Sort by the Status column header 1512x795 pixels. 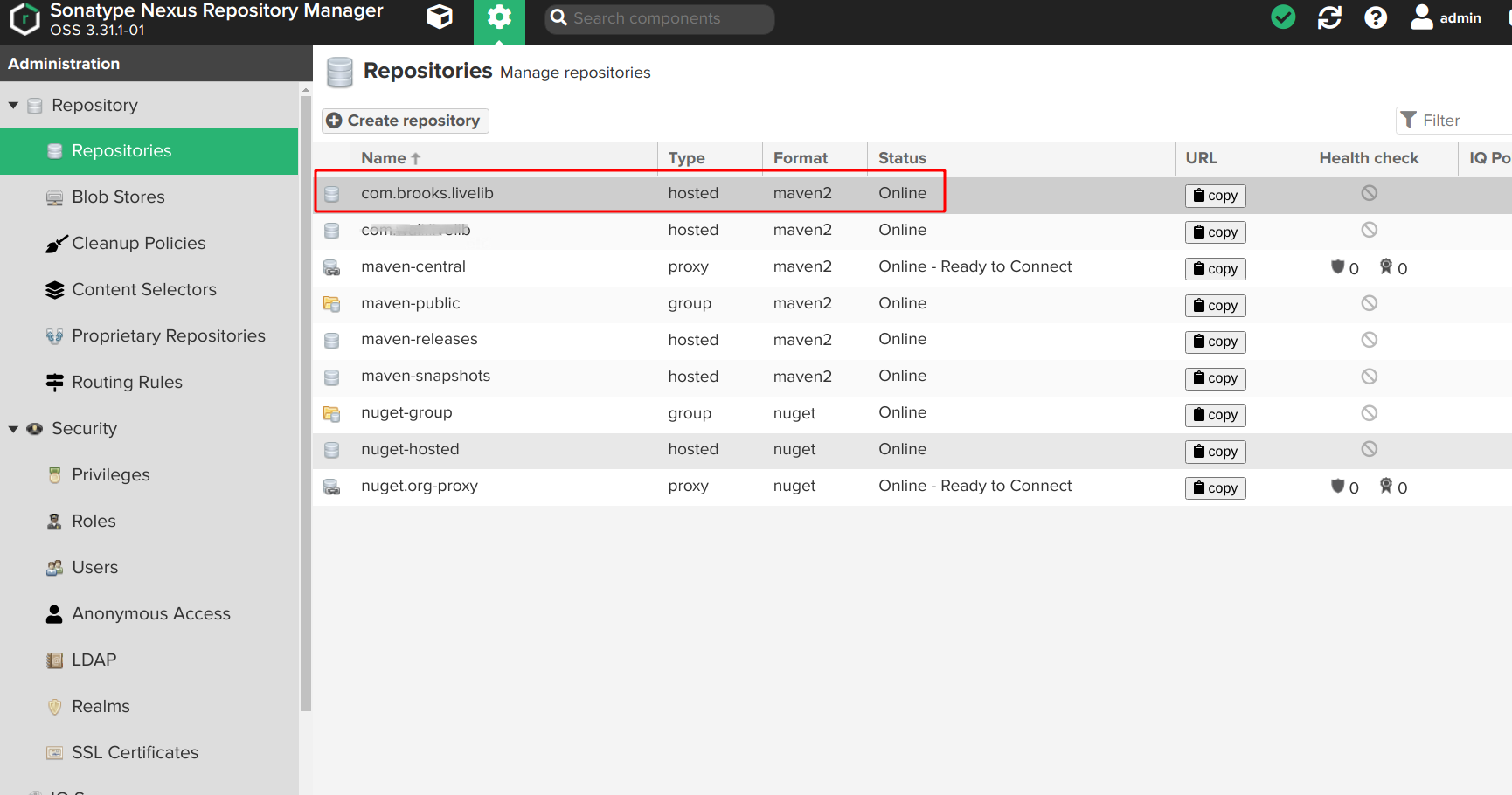1021,159
